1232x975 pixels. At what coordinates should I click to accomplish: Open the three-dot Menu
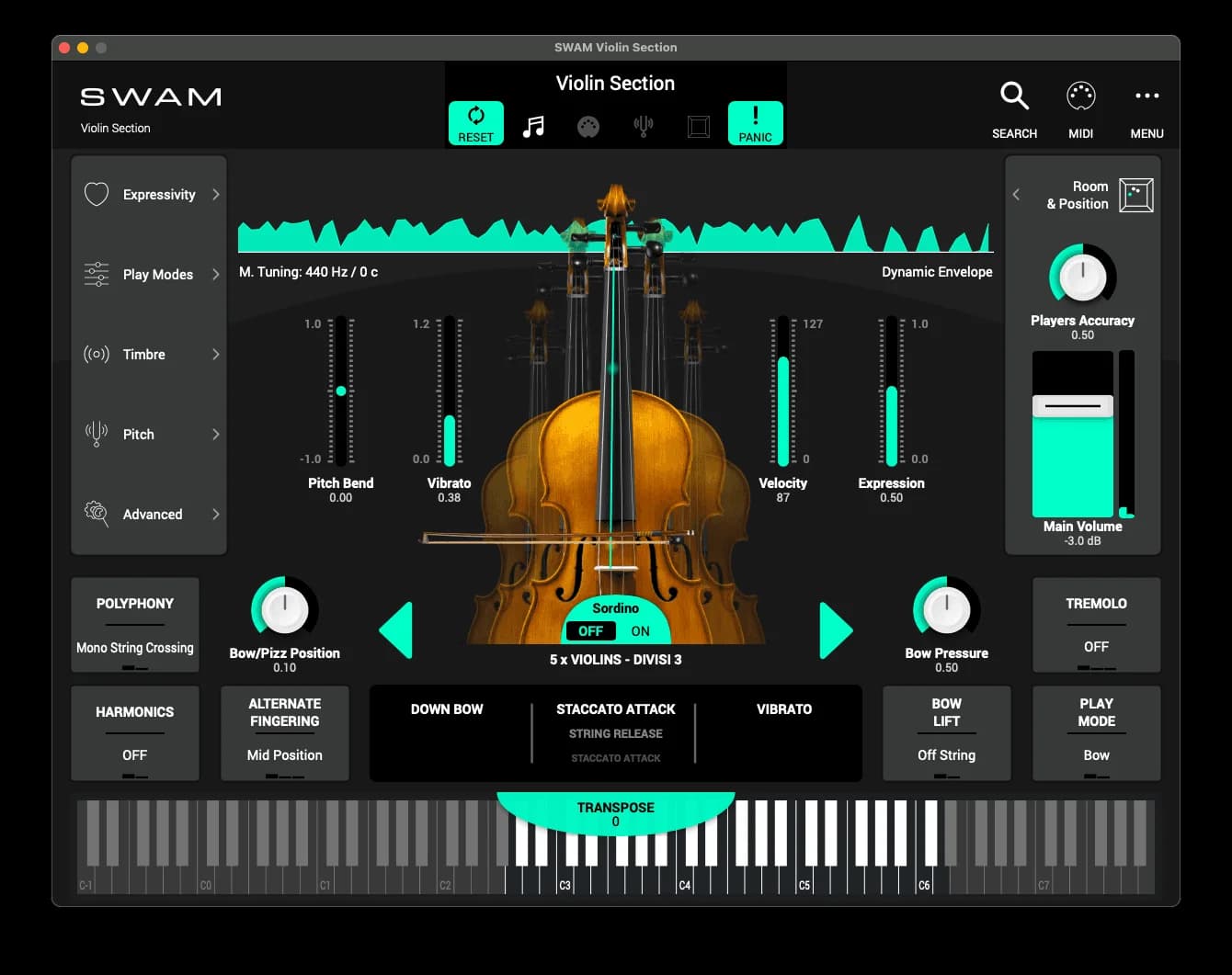[1146, 96]
